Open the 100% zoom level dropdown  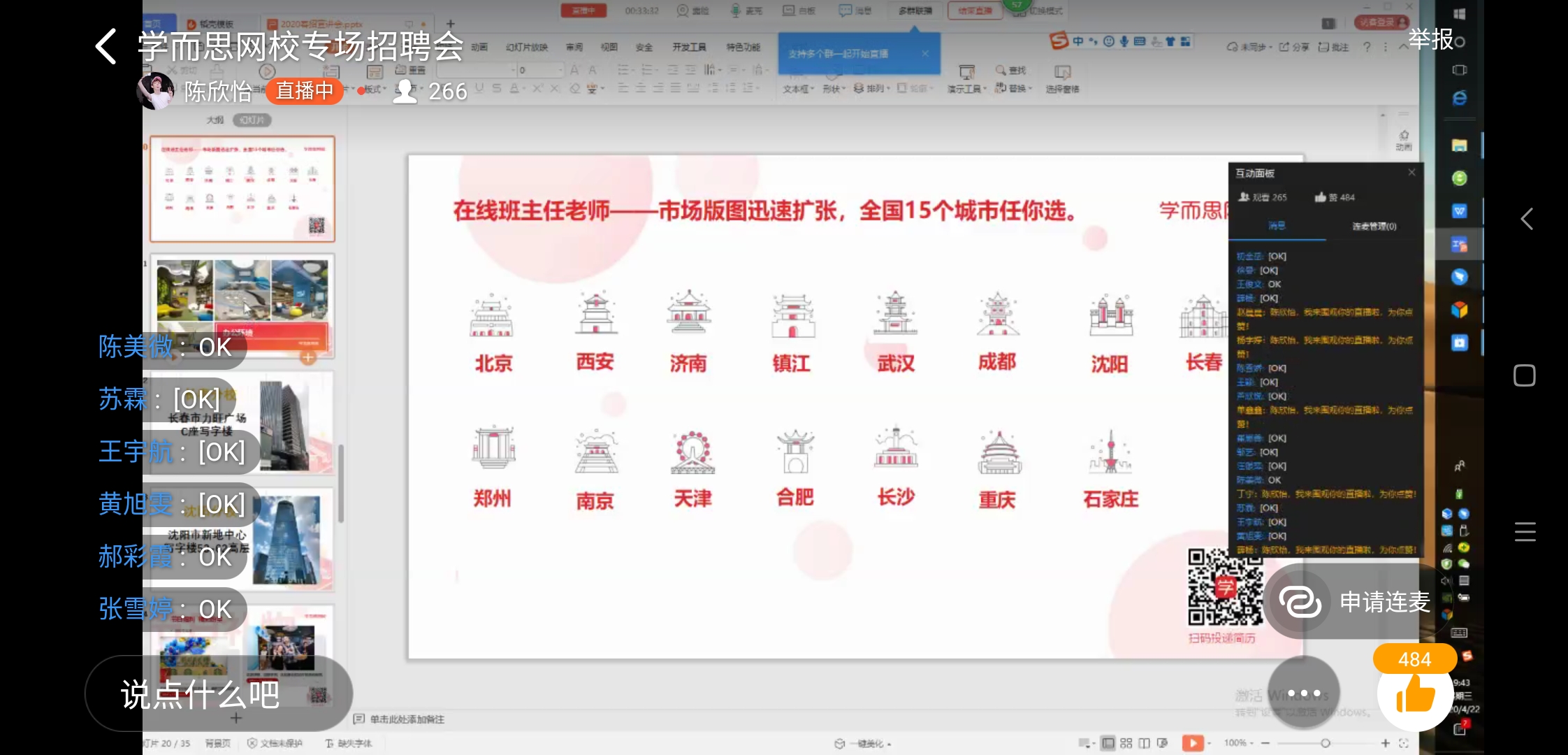coord(1239,743)
